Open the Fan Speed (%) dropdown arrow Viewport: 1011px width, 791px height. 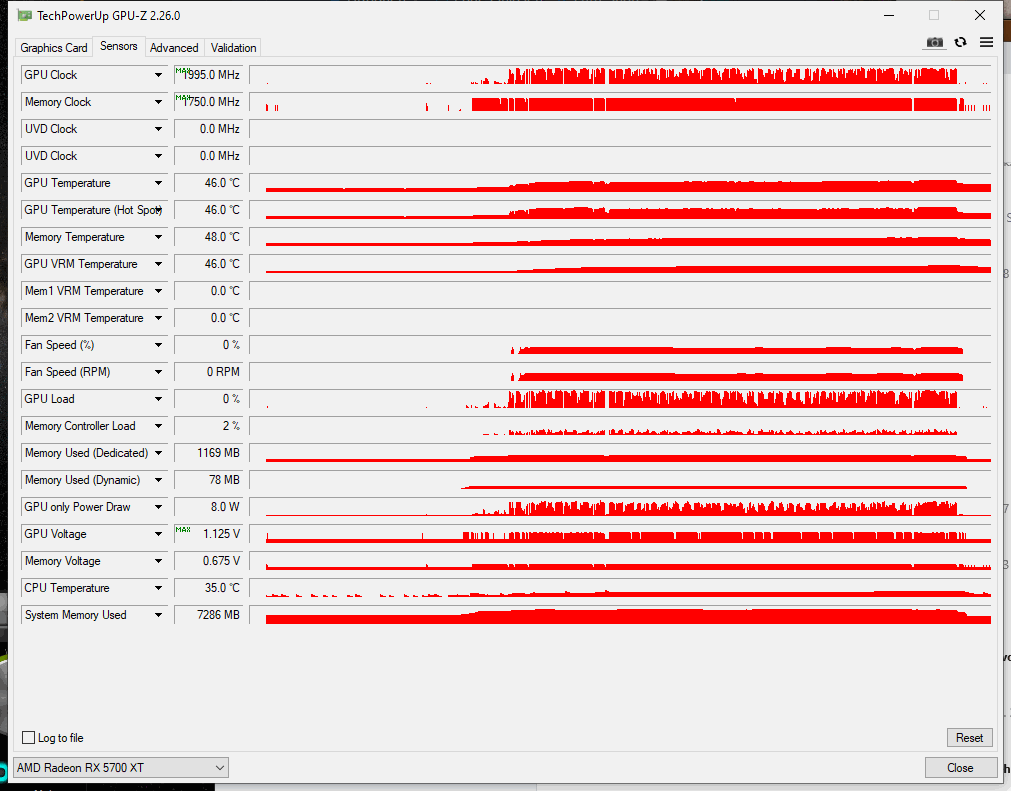click(x=159, y=346)
